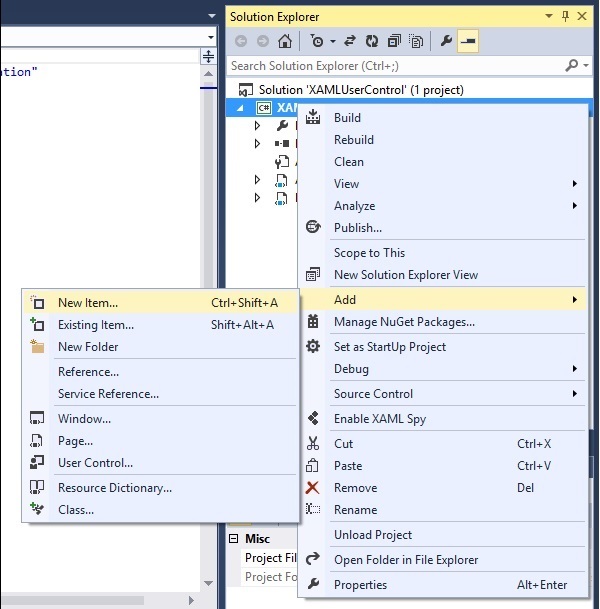Screen dimensions: 600x609
Task: Click Service Reference... in the submenu
Action: (160, 394)
